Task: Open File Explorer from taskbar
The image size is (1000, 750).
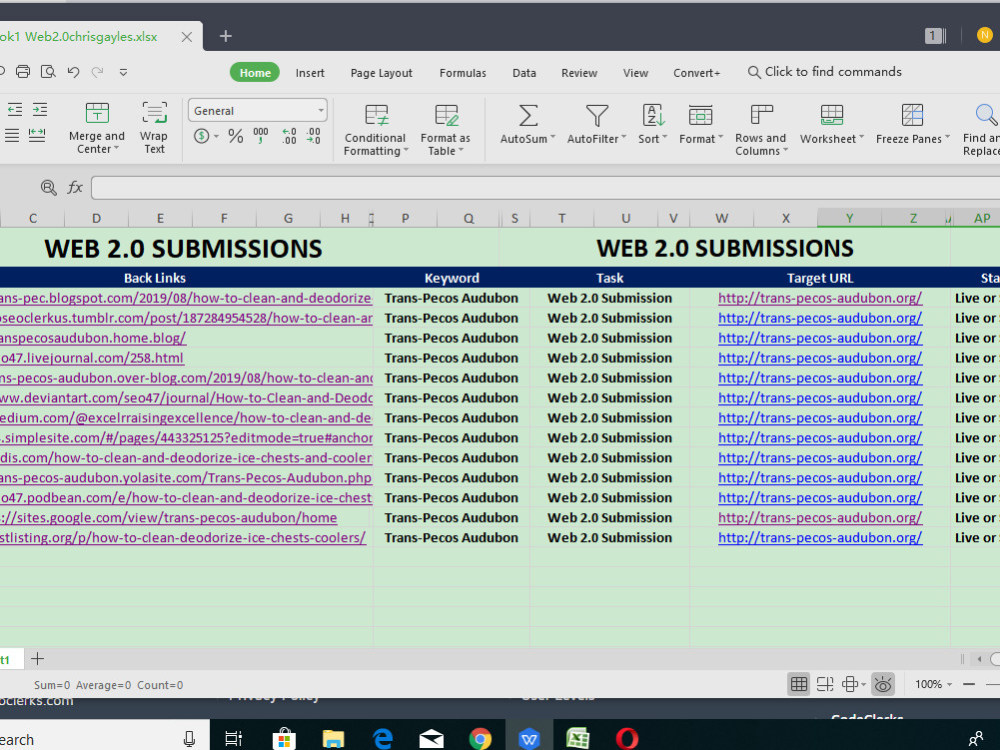Action: point(333,739)
